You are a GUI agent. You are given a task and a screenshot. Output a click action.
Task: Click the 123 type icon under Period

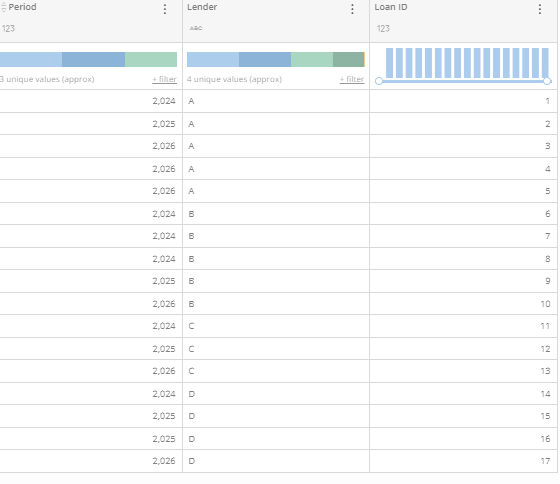pos(8,29)
